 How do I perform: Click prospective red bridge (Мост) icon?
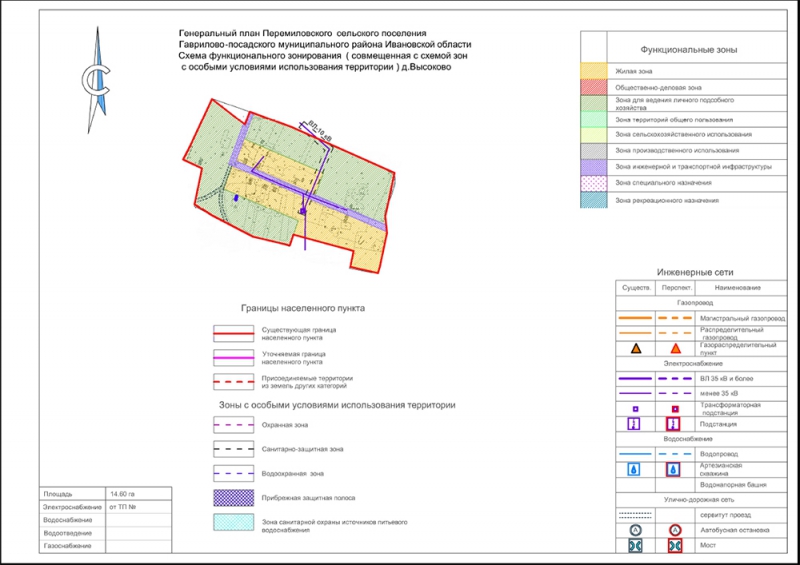(x=675, y=545)
